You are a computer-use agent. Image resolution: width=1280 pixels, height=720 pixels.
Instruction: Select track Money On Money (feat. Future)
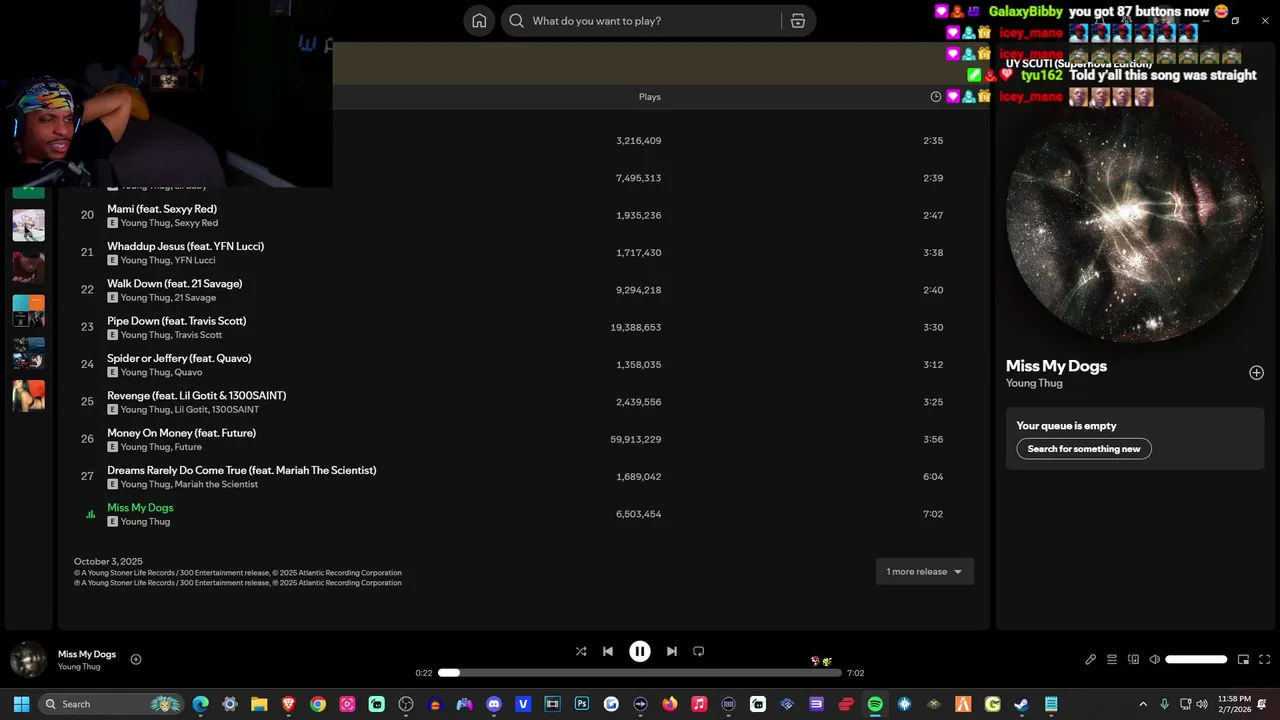[x=181, y=433]
